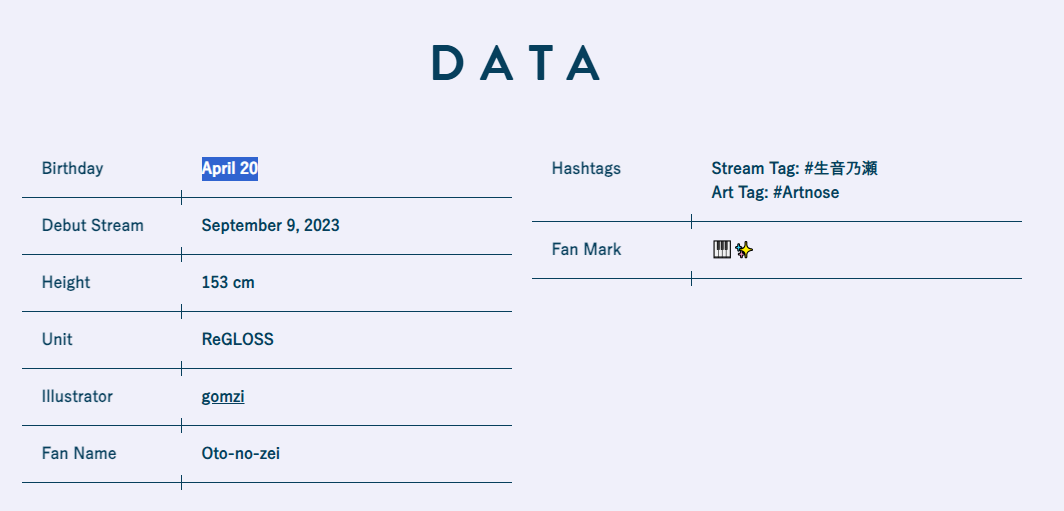Select the Birthday row label
The width and height of the screenshot is (1064, 511).
pos(72,169)
